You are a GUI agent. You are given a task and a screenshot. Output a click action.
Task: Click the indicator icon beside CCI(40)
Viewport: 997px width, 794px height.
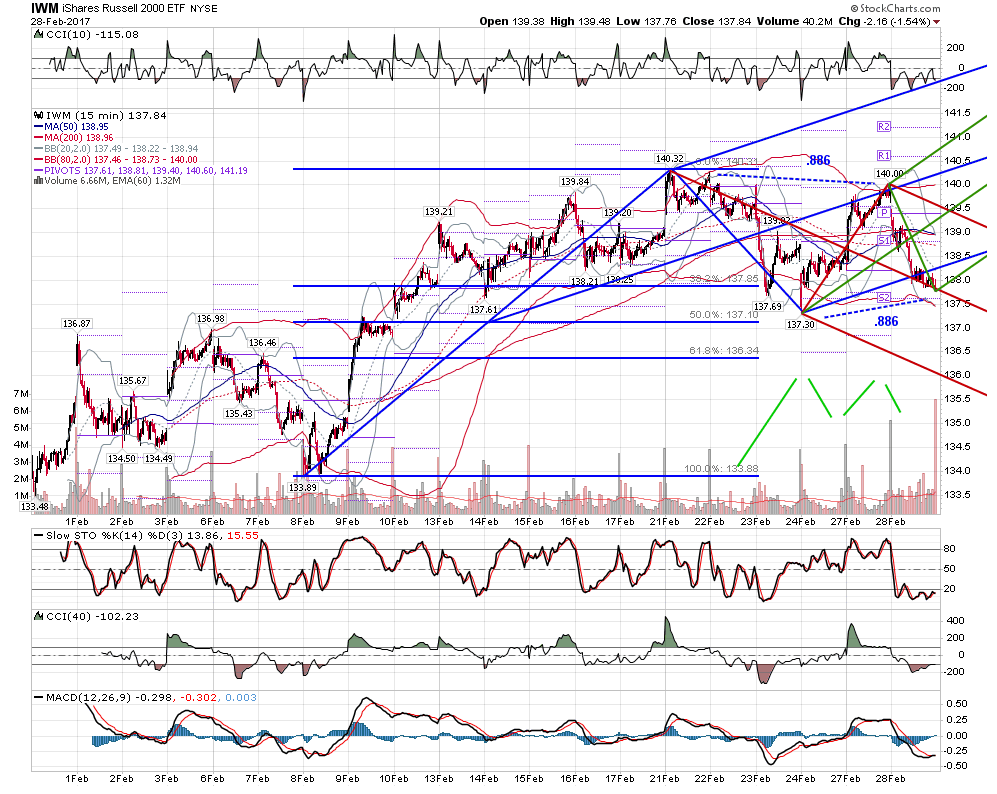pos(39,616)
